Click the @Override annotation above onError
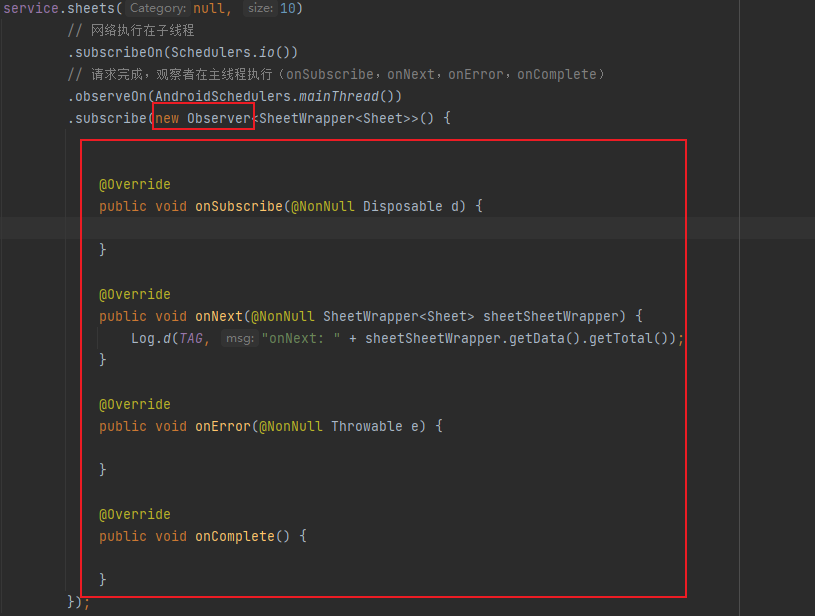The image size is (815, 616). pyautogui.click(x=134, y=404)
